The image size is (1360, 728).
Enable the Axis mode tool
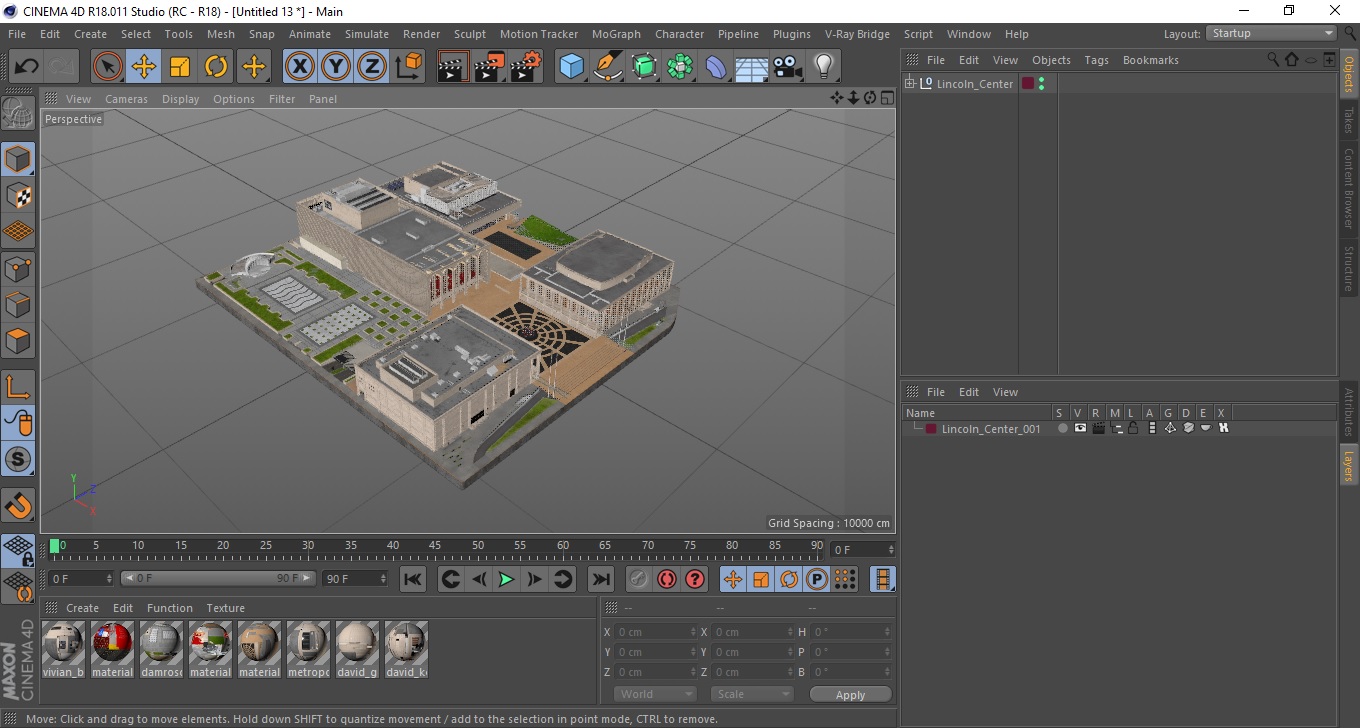[18, 387]
